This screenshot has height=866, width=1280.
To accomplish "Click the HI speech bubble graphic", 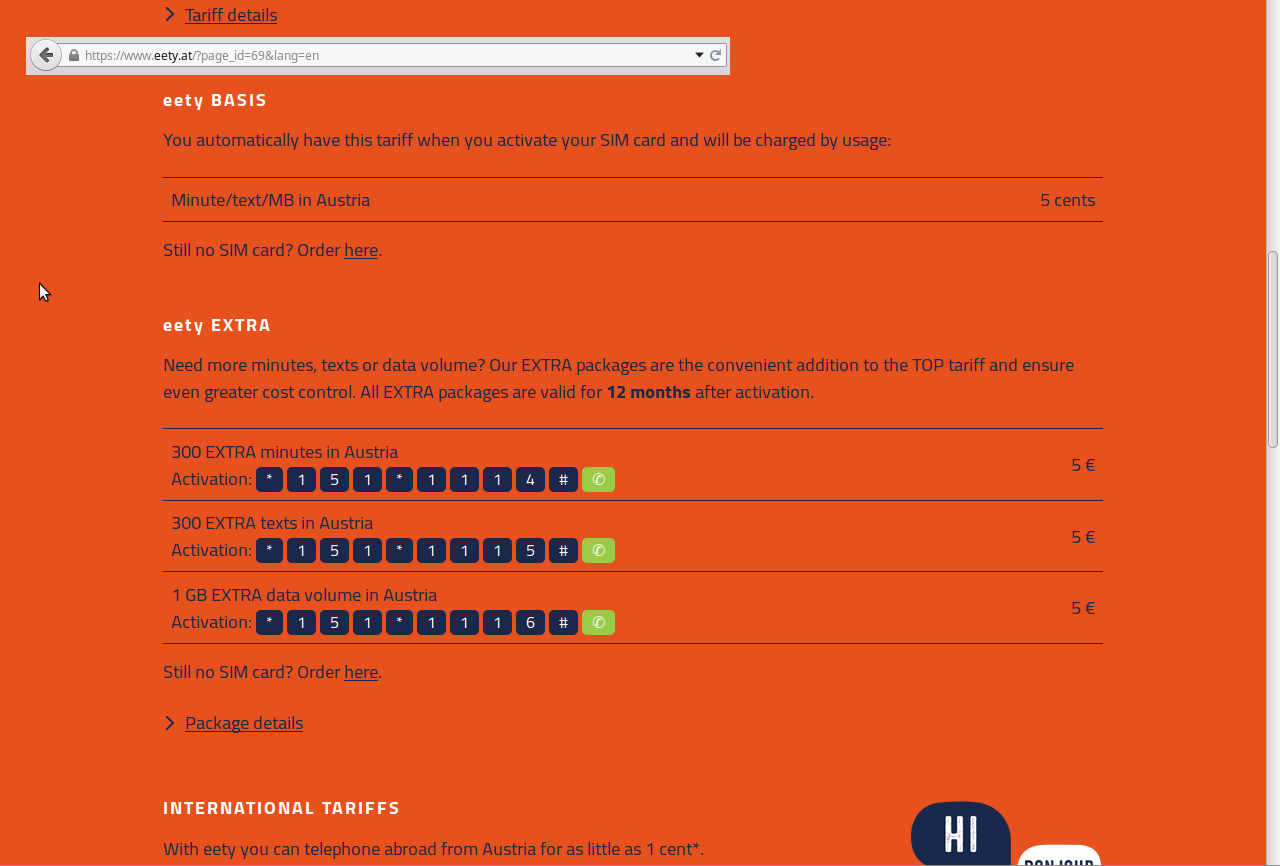I will [960, 833].
